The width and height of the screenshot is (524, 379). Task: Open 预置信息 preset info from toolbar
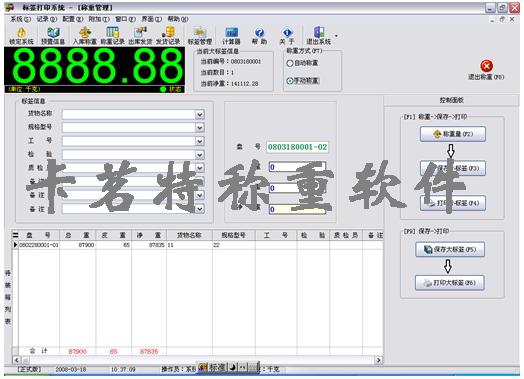[x=53, y=36]
